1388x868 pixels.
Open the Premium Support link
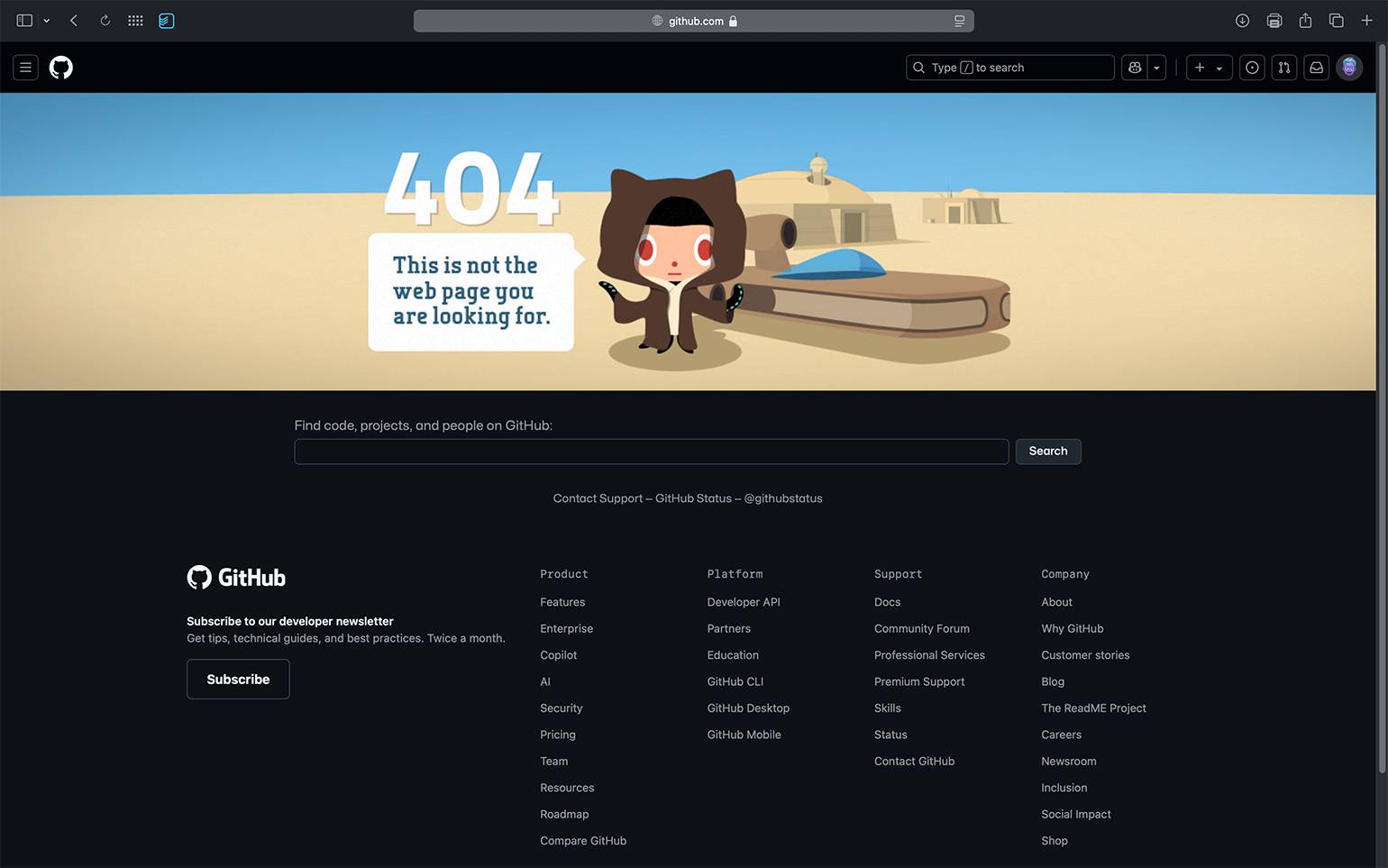click(919, 682)
